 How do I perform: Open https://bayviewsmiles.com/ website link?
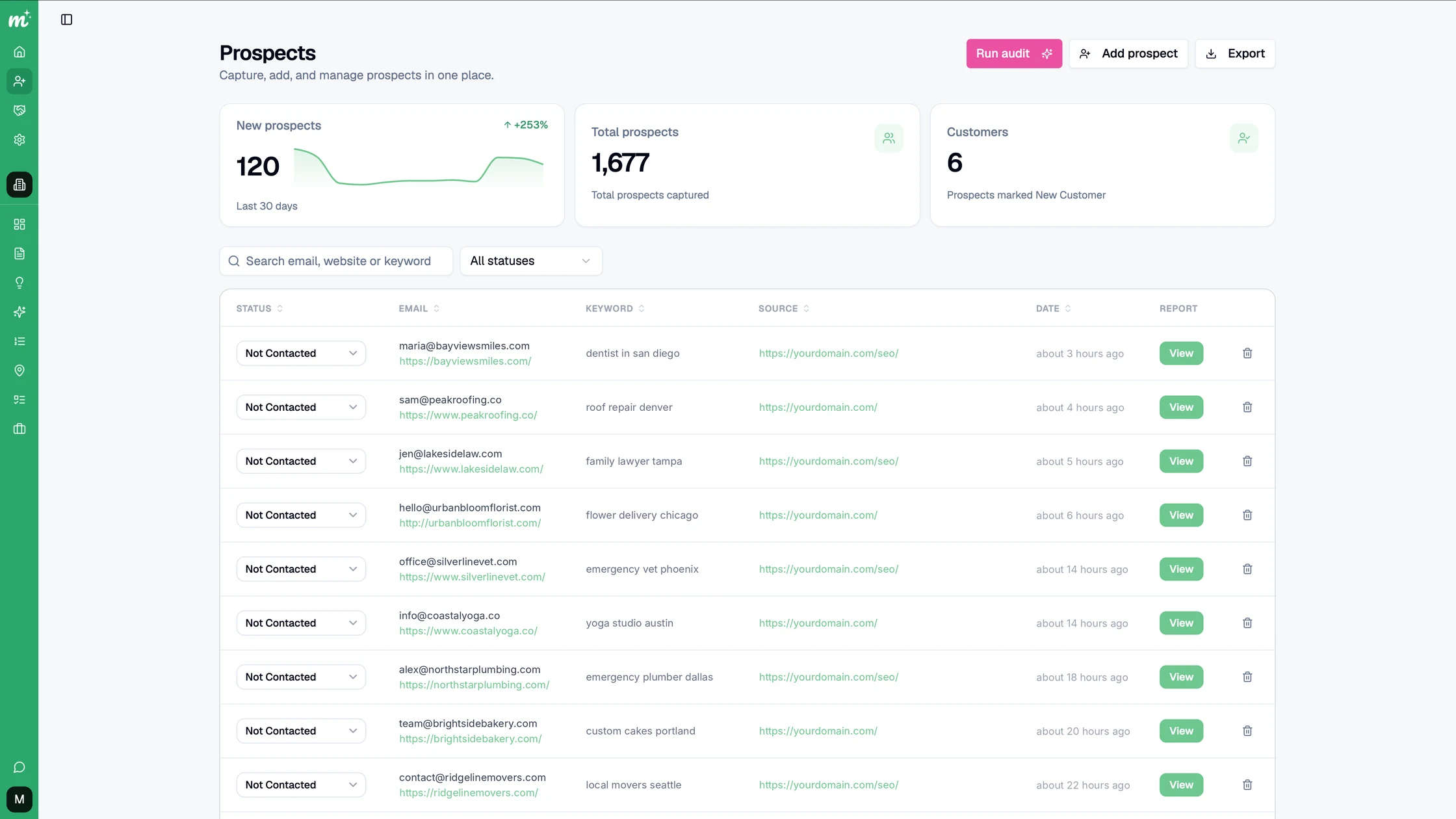coord(465,361)
